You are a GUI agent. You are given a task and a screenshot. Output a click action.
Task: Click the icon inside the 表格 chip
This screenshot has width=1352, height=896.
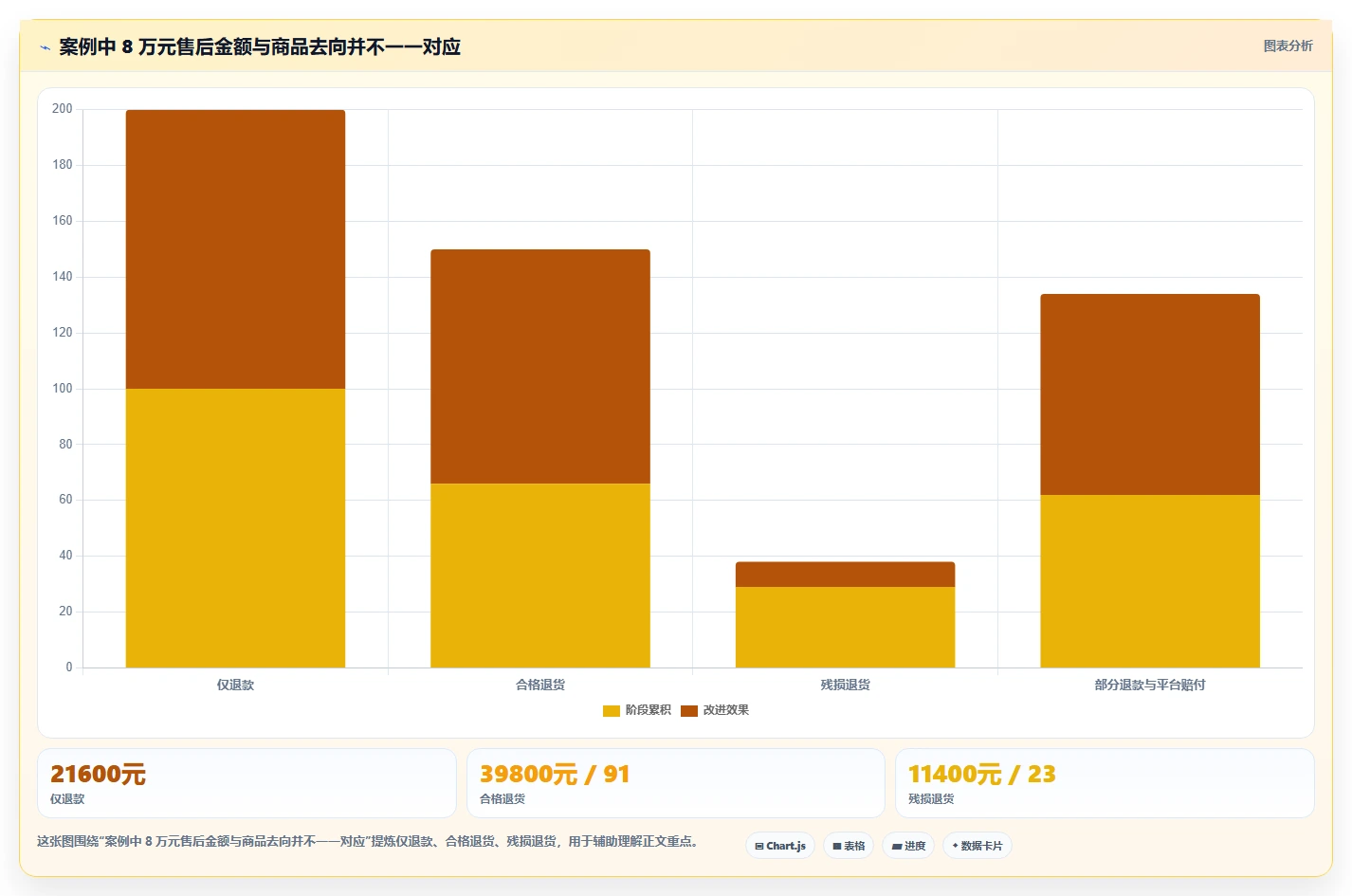(x=837, y=846)
